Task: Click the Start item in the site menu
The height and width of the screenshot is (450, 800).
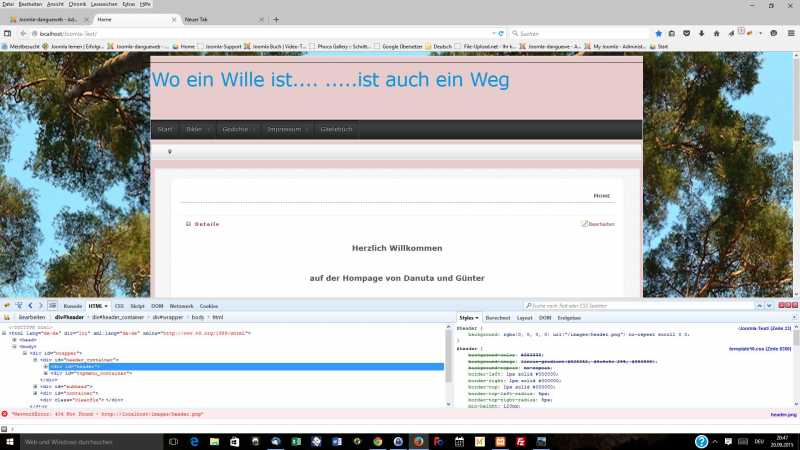Action: pyautogui.click(x=165, y=130)
